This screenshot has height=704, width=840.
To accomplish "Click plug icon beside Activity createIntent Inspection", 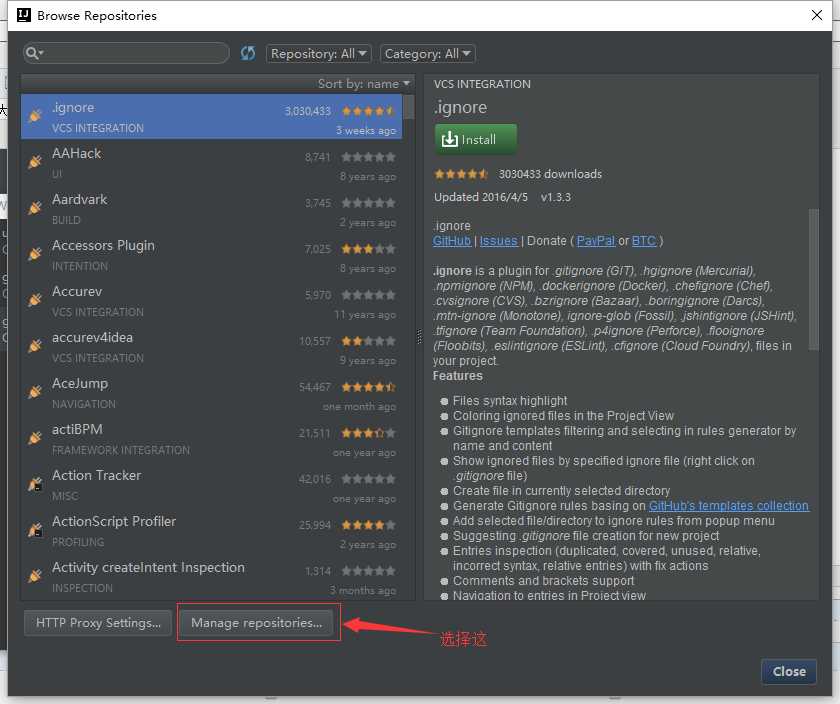I will pyautogui.click(x=35, y=576).
